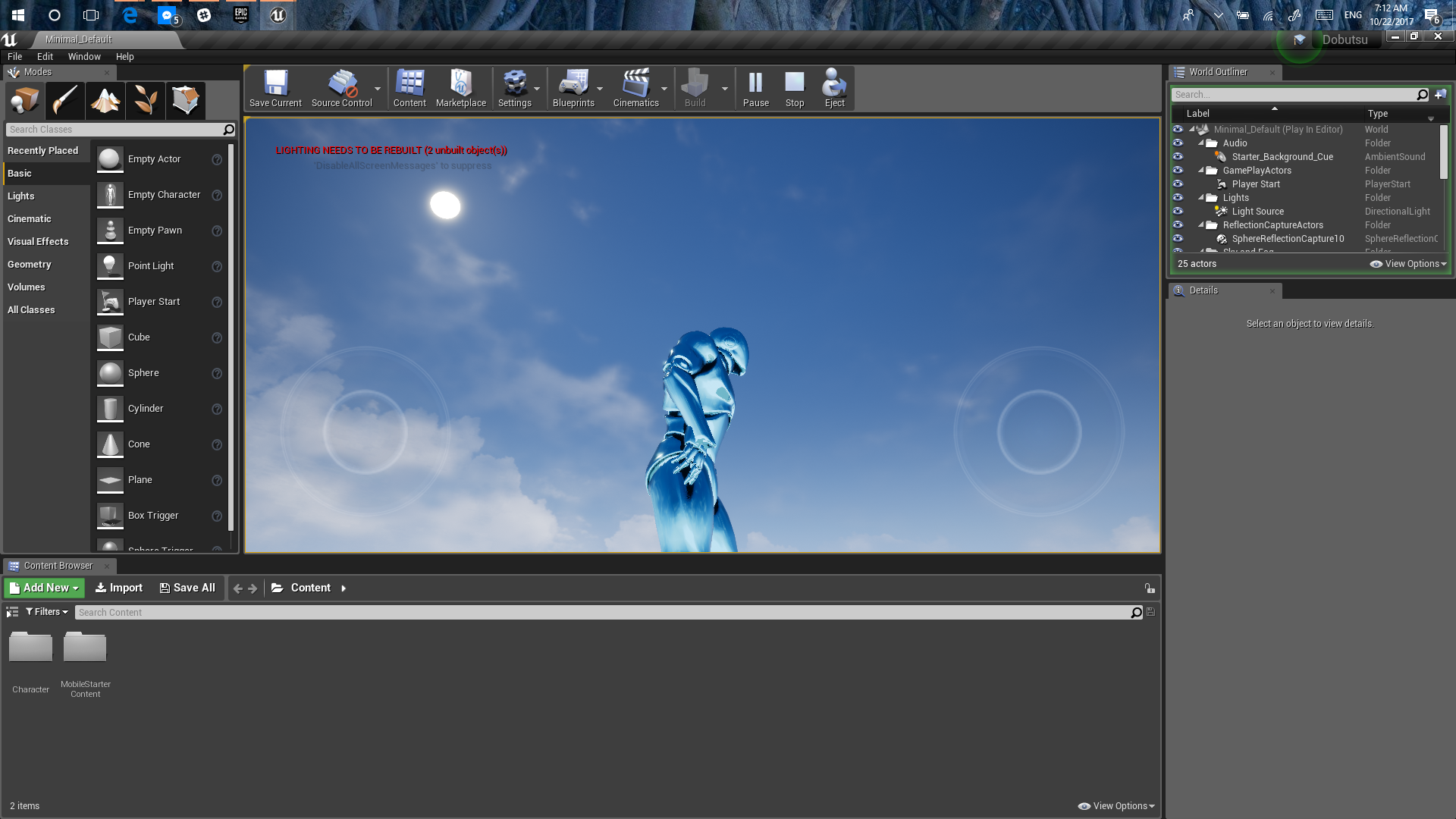Click Save Current floppy disk icon
1456x819 pixels.
pos(275,88)
